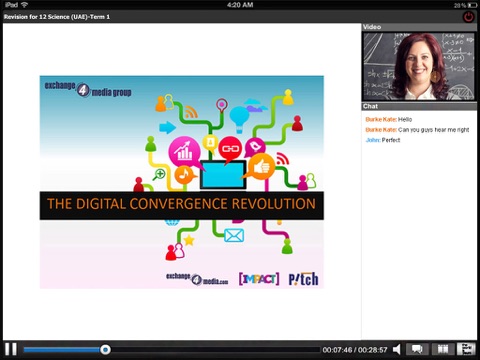
Task: Mute audio with the speaker icon
Action: coord(397,349)
